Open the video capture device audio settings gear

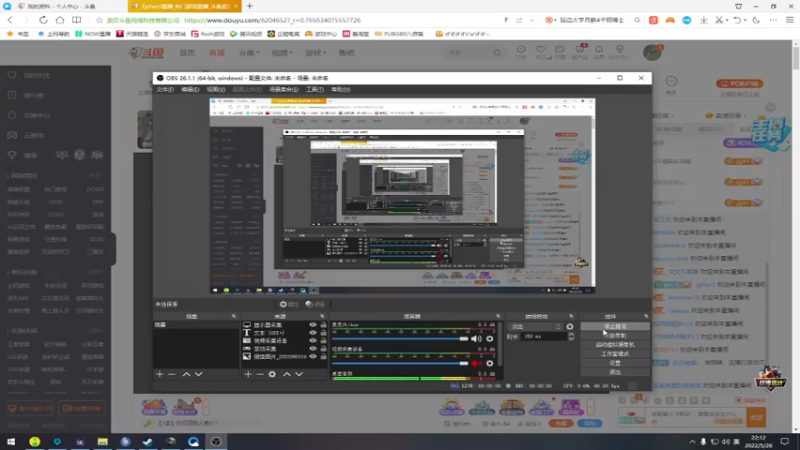coord(490,363)
